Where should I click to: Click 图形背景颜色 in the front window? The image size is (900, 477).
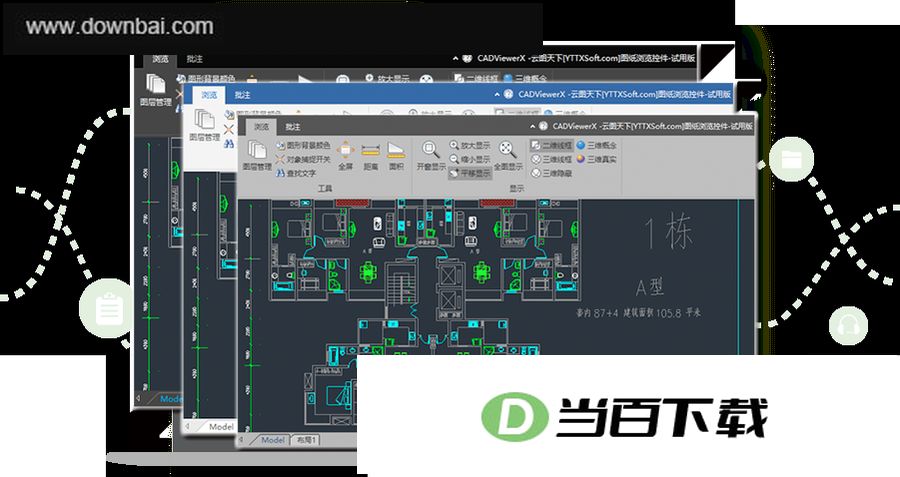pyautogui.click(x=303, y=146)
